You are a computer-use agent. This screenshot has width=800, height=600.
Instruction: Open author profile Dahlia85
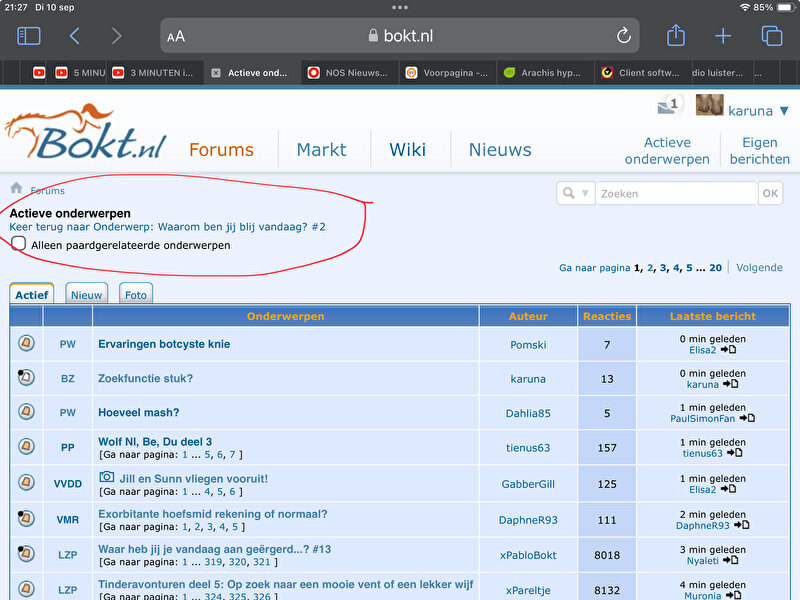coord(528,413)
